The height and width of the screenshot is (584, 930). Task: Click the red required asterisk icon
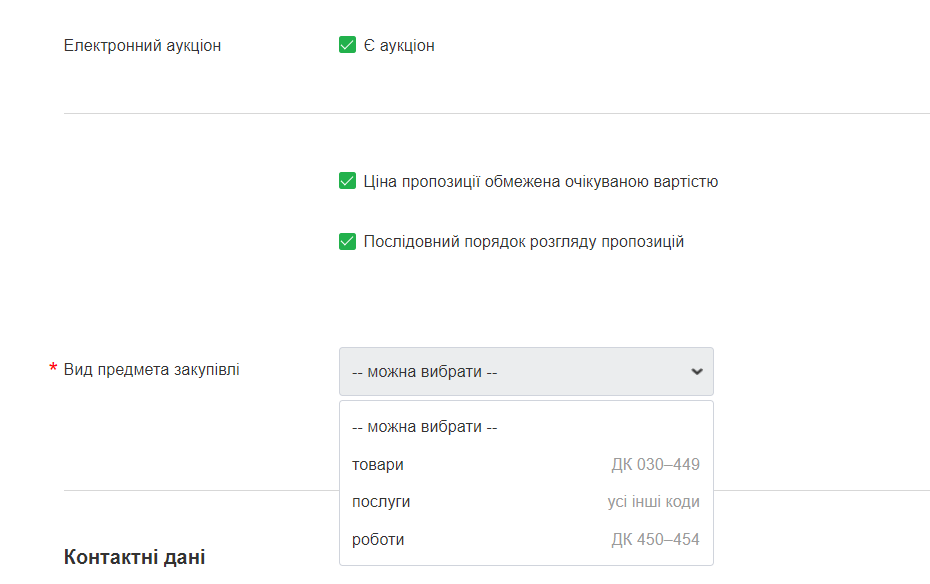pyautogui.click(x=53, y=370)
